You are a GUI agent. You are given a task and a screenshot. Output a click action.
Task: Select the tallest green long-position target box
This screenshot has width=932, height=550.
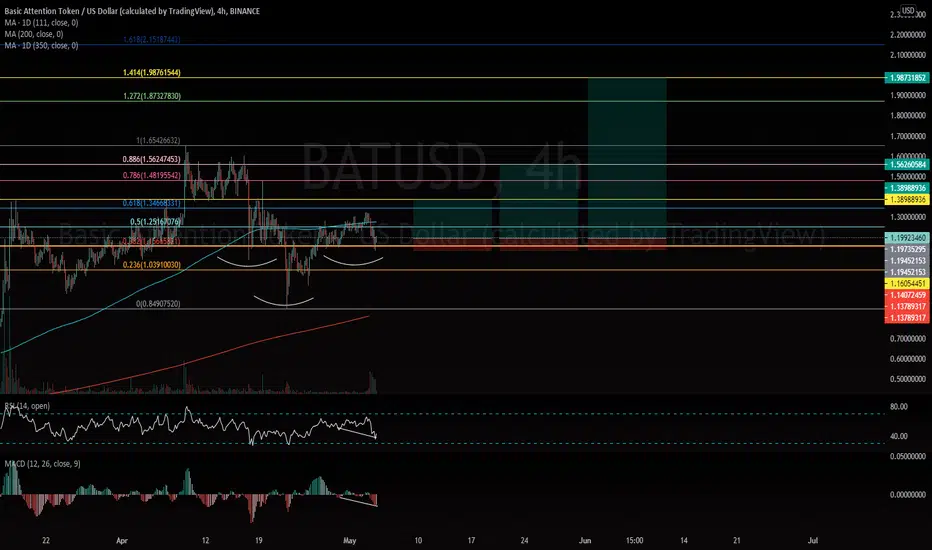point(627,158)
